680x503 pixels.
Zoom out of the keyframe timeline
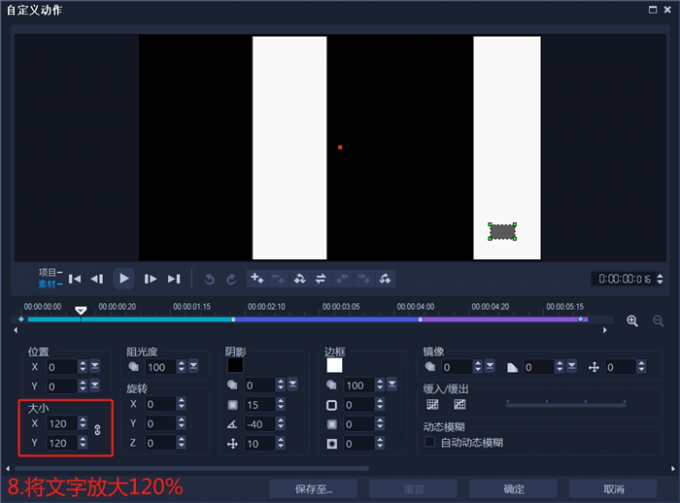point(658,321)
